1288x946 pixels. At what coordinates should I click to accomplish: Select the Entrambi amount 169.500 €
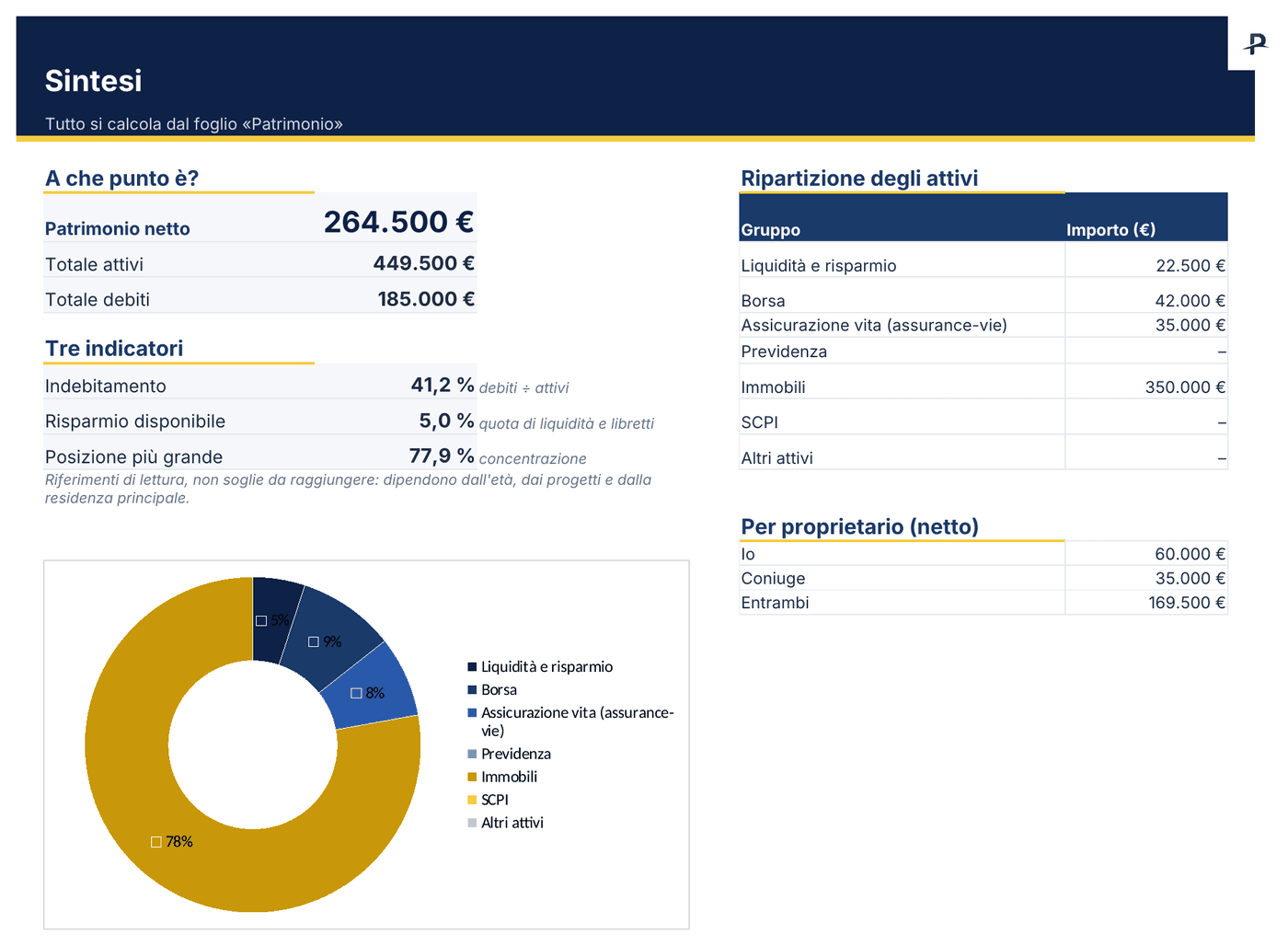point(1146,603)
